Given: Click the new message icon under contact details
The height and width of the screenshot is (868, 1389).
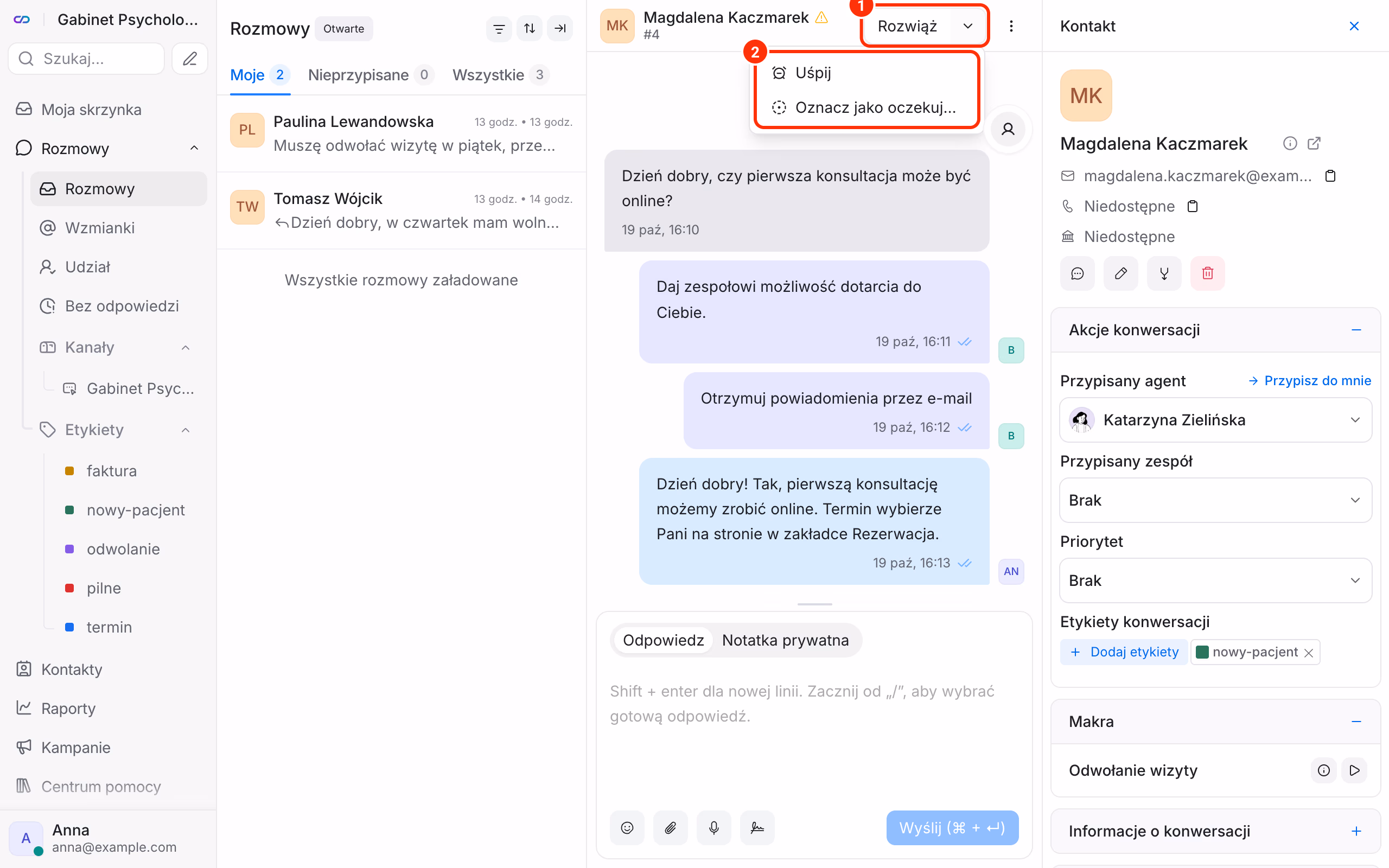Looking at the screenshot, I should [1078, 273].
